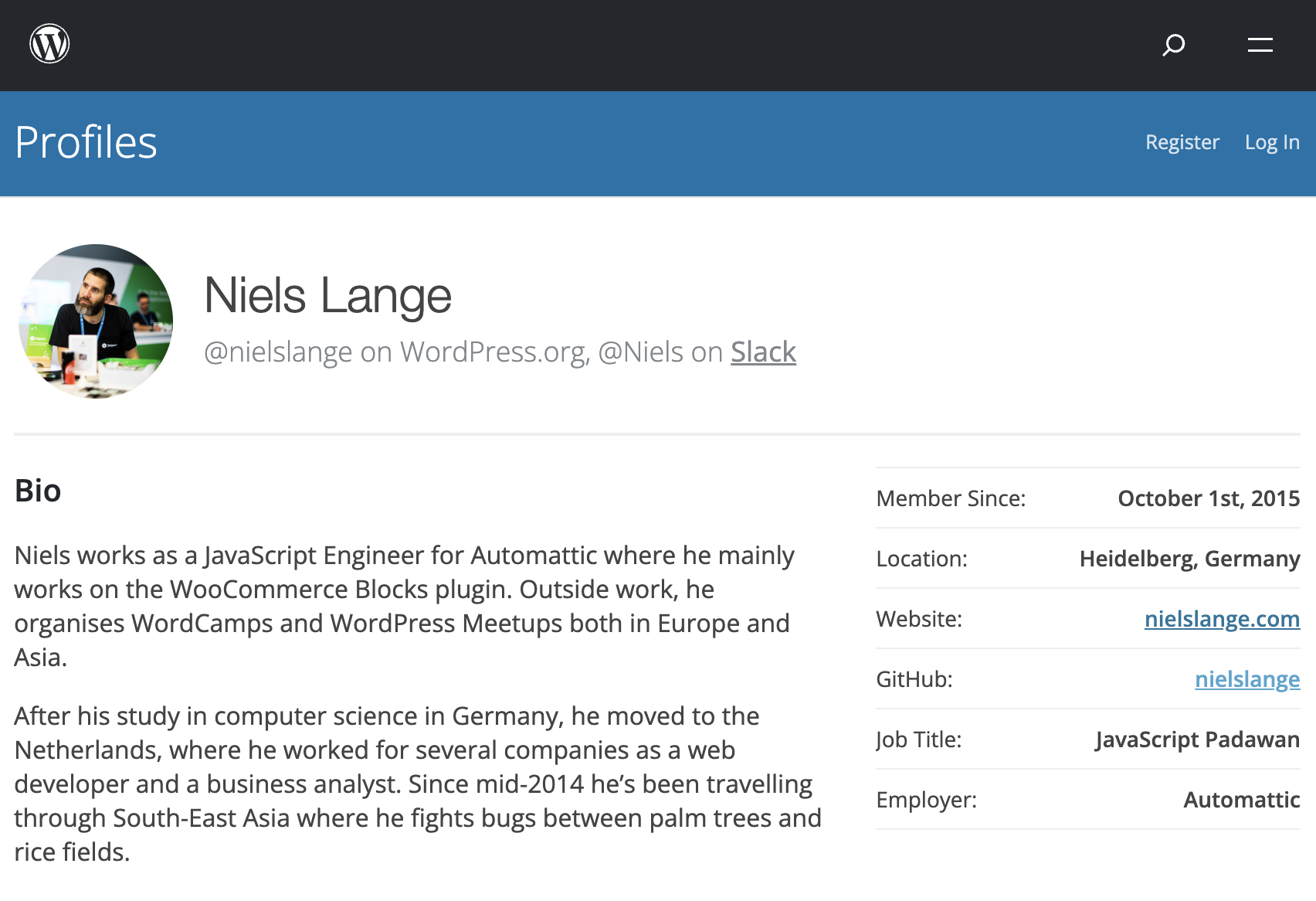1316x901 pixels.
Task: Open the nielslange GitHub profile link
Action: 1246,679
